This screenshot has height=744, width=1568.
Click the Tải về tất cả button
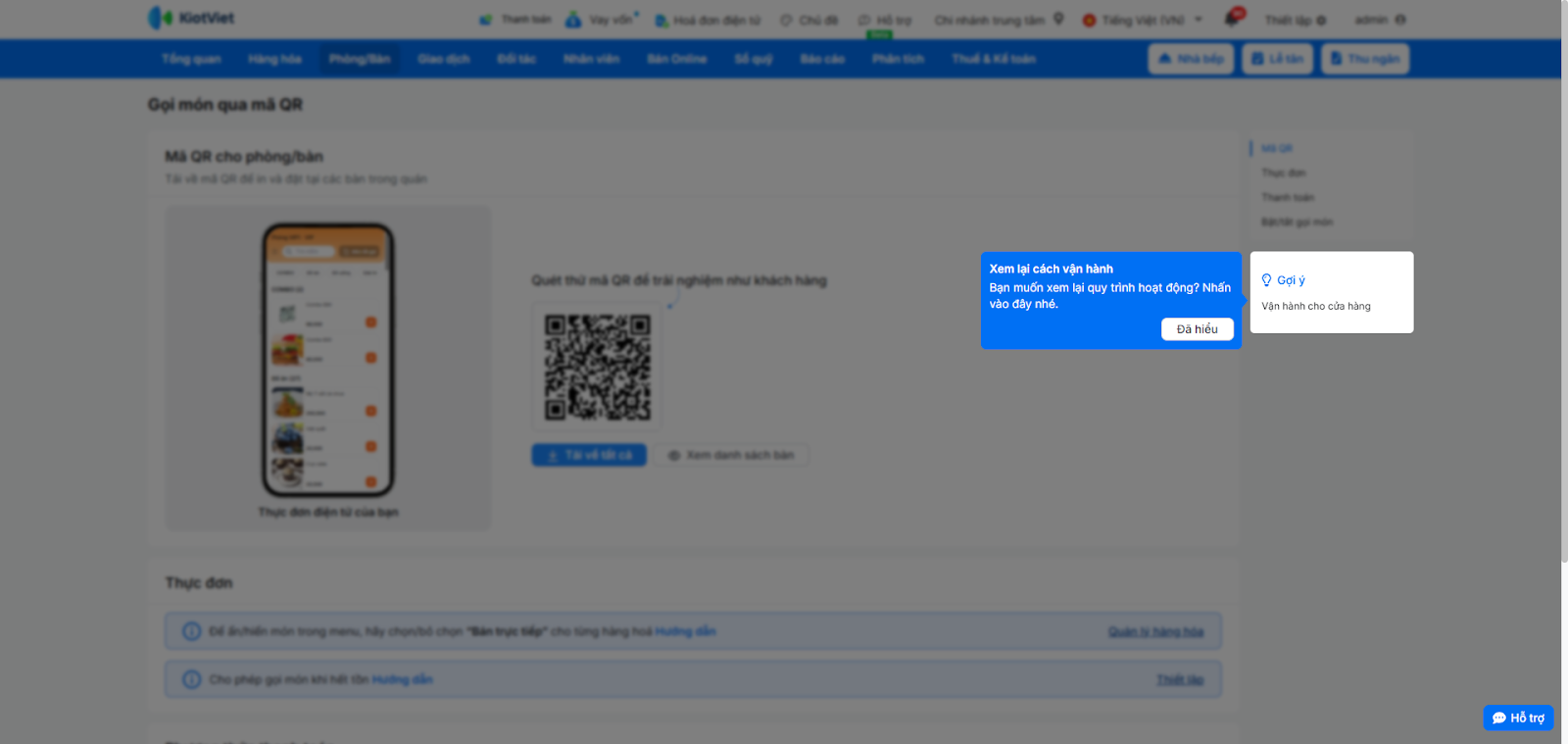pos(589,455)
